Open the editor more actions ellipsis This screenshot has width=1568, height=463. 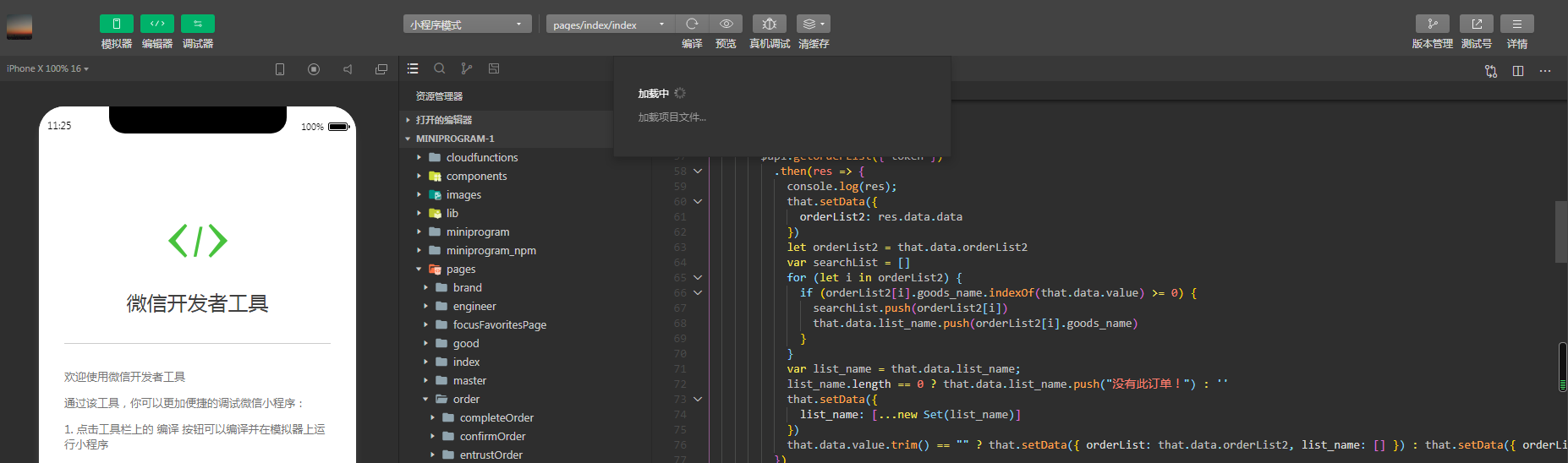1545,71
